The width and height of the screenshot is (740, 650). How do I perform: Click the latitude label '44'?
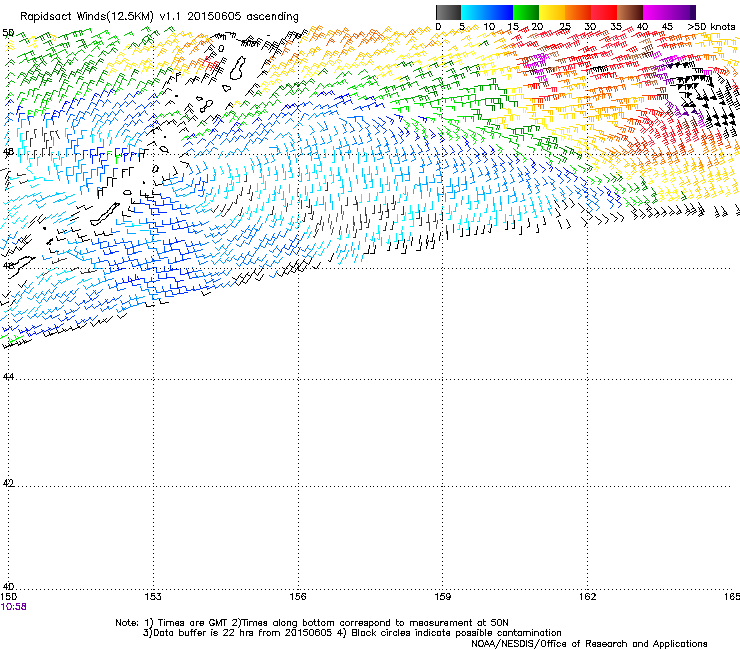point(8,377)
